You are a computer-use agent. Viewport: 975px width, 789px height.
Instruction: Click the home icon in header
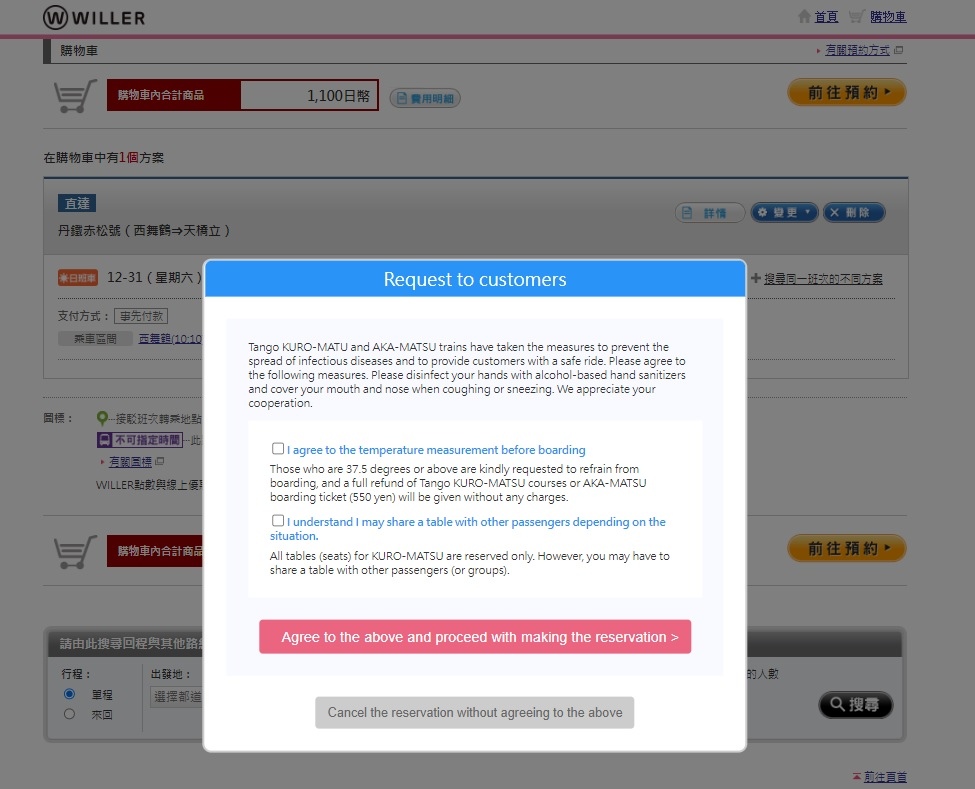coord(804,17)
